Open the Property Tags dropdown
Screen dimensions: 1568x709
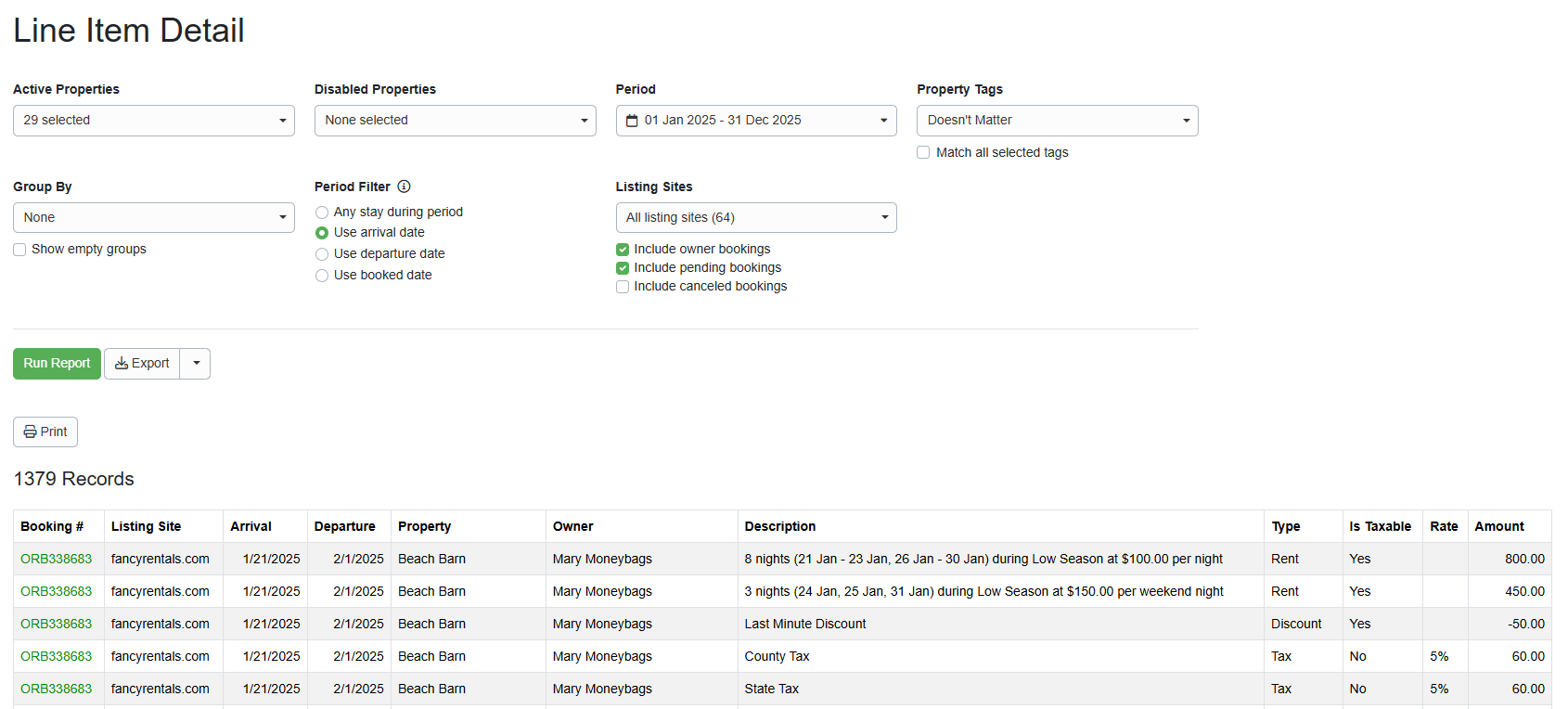tap(1058, 121)
